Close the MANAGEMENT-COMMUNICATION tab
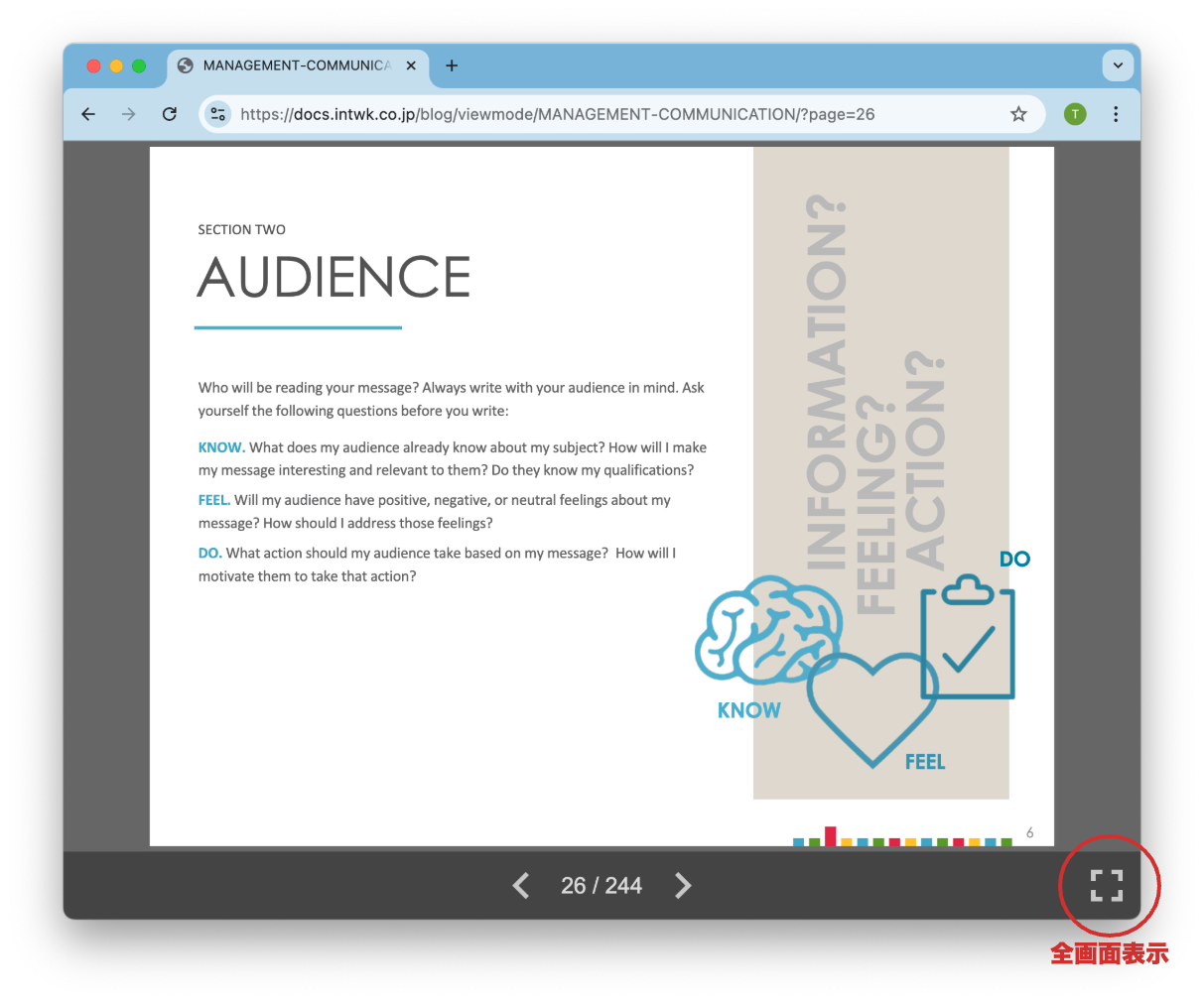Screen dimensions: 1204x1003 point(411,65)
